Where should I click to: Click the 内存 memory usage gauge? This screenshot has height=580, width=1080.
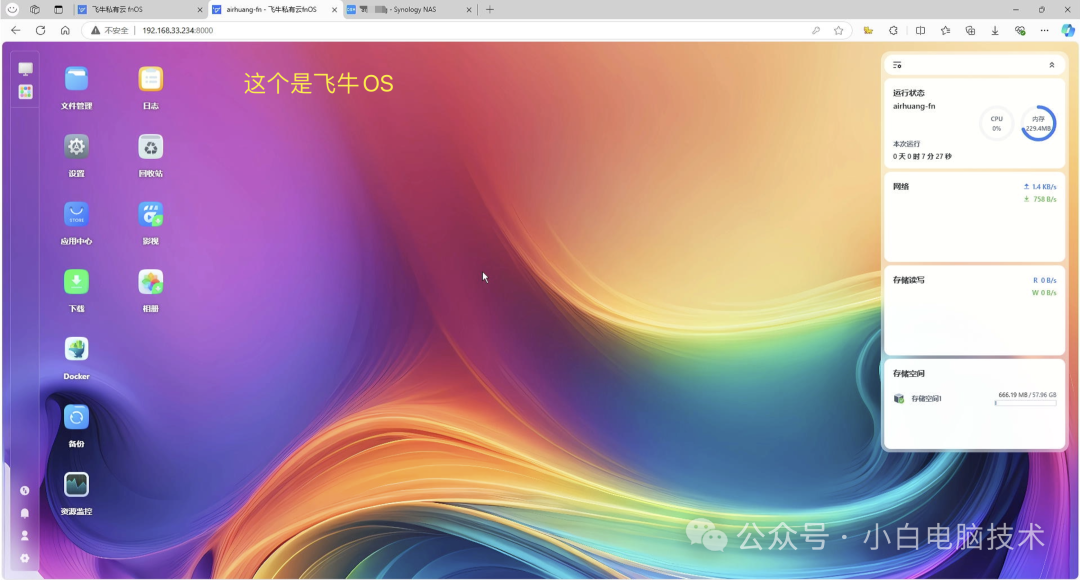[1038, 124]
